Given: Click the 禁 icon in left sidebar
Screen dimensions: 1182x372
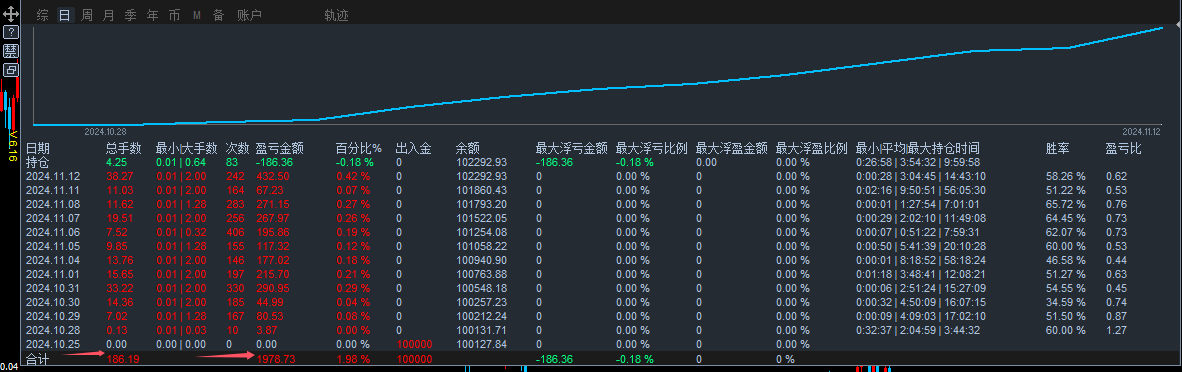Looking at the screenshot, I should coord(11,51).
